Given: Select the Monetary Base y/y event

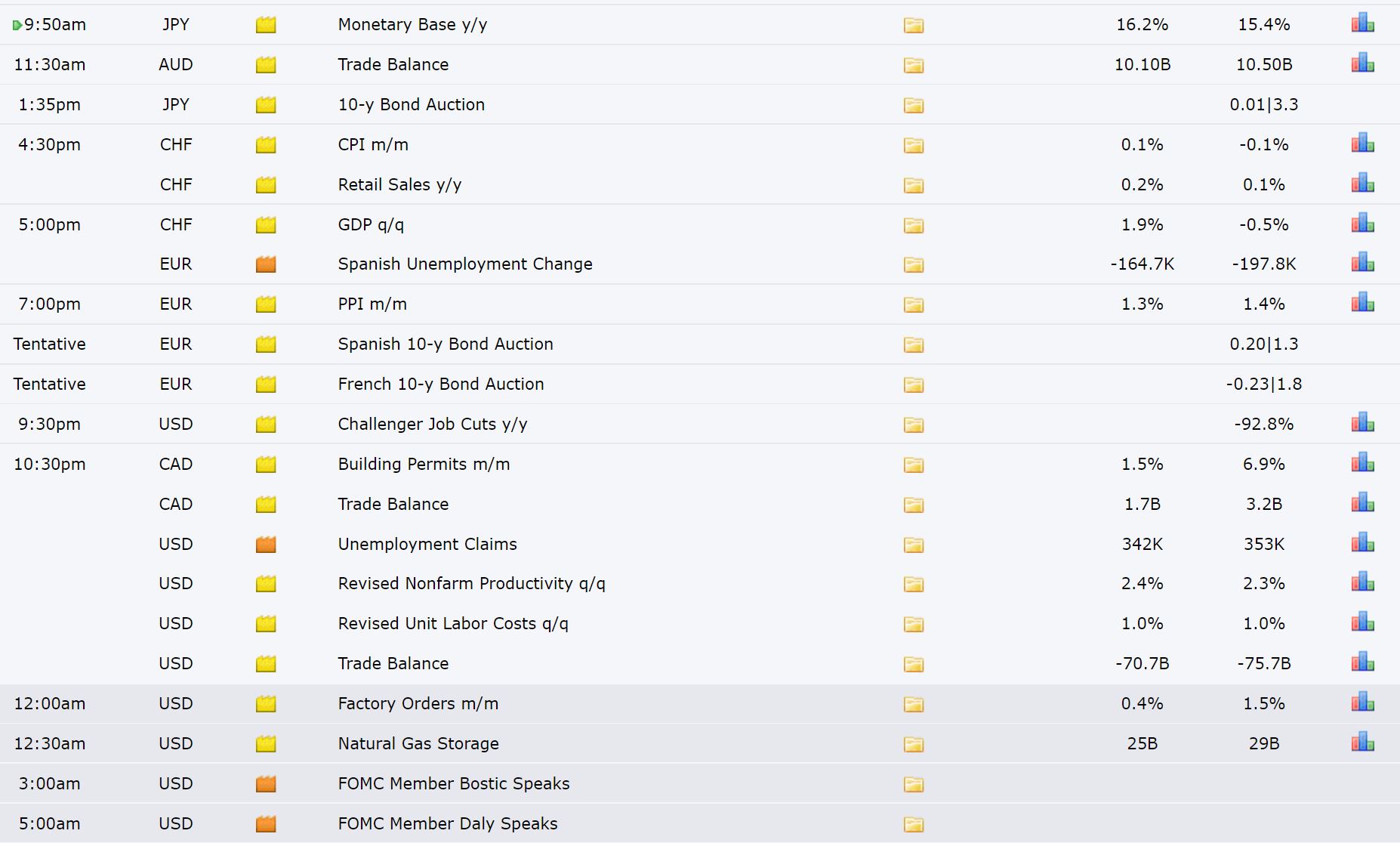Looking at the screenshot, I should (412, 25).
